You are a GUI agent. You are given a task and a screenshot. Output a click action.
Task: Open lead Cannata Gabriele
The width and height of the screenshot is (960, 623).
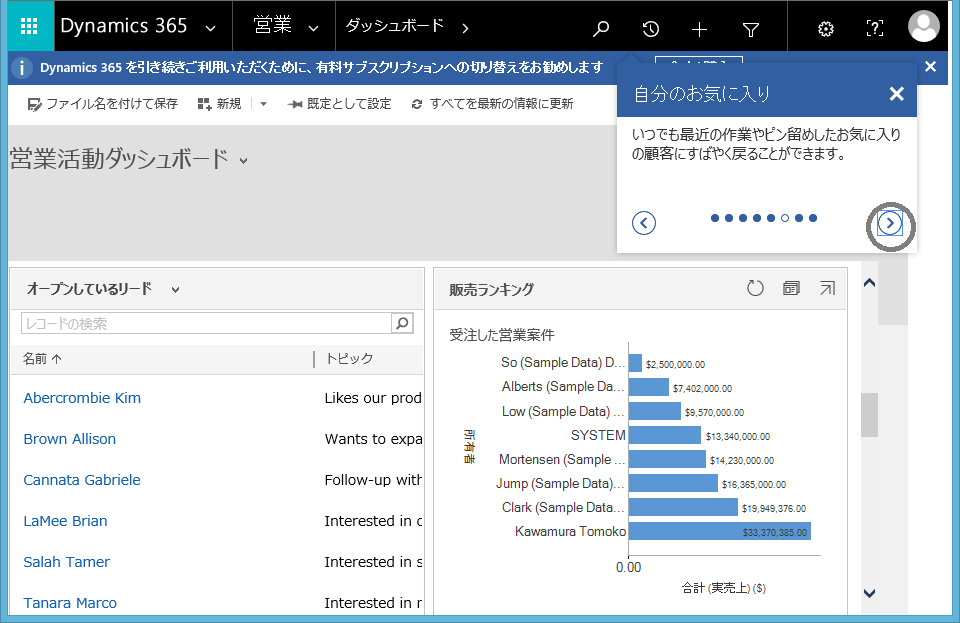click(x=82, y=480)
